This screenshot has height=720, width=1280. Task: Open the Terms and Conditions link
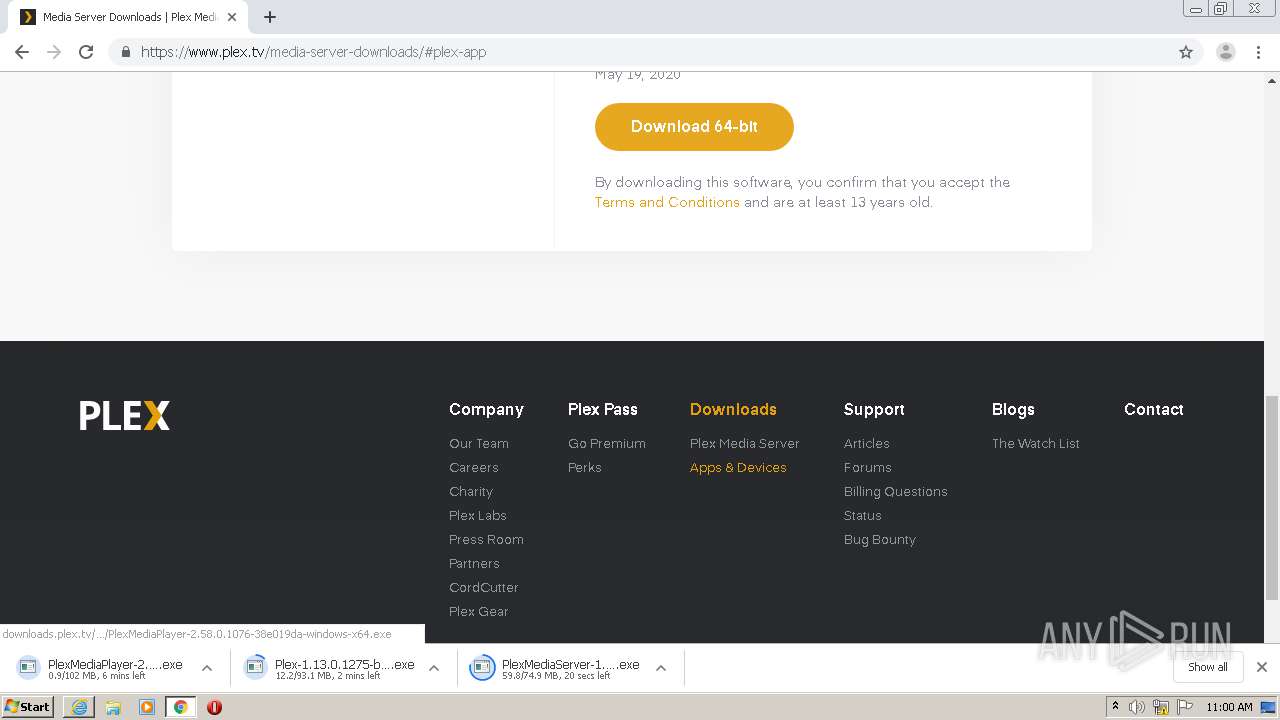(x=667, y=202)
